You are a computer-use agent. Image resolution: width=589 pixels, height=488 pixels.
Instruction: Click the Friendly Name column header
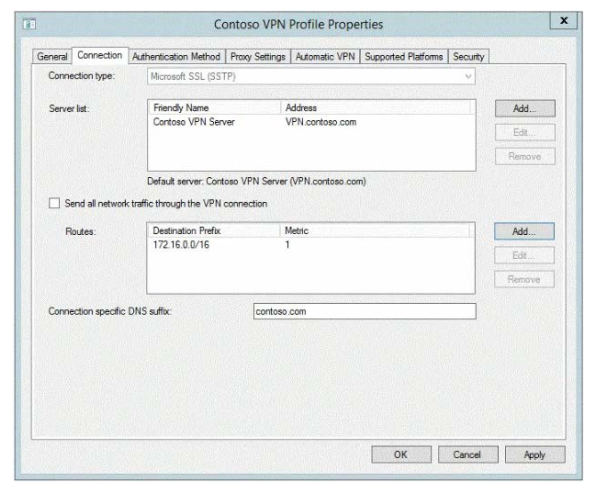pyautogui.click(x=214, y=108)
